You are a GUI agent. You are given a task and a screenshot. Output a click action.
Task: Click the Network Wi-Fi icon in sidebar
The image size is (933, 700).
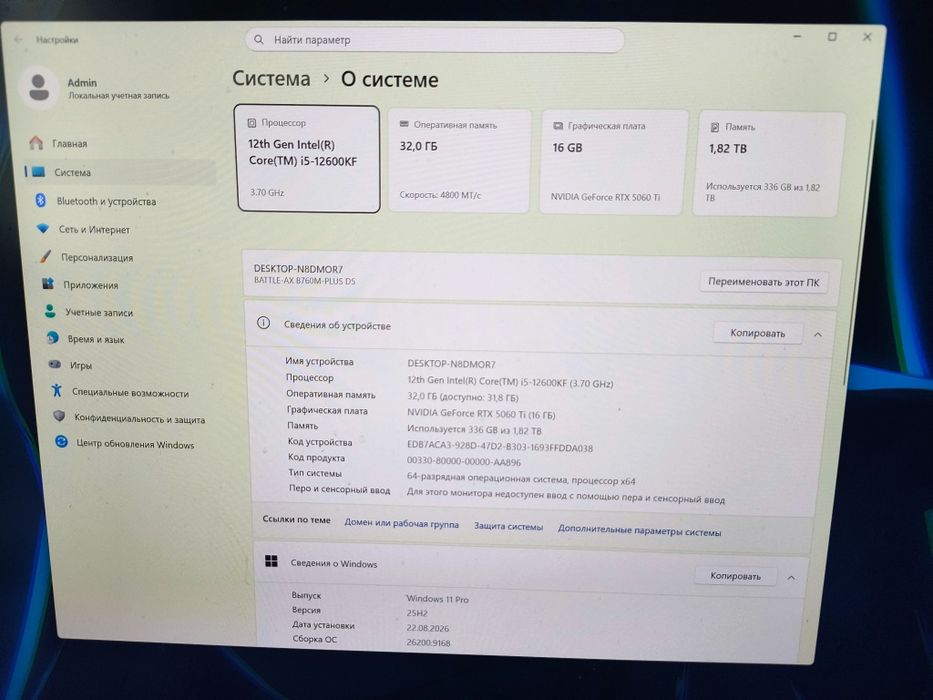(x=43, y=229)
